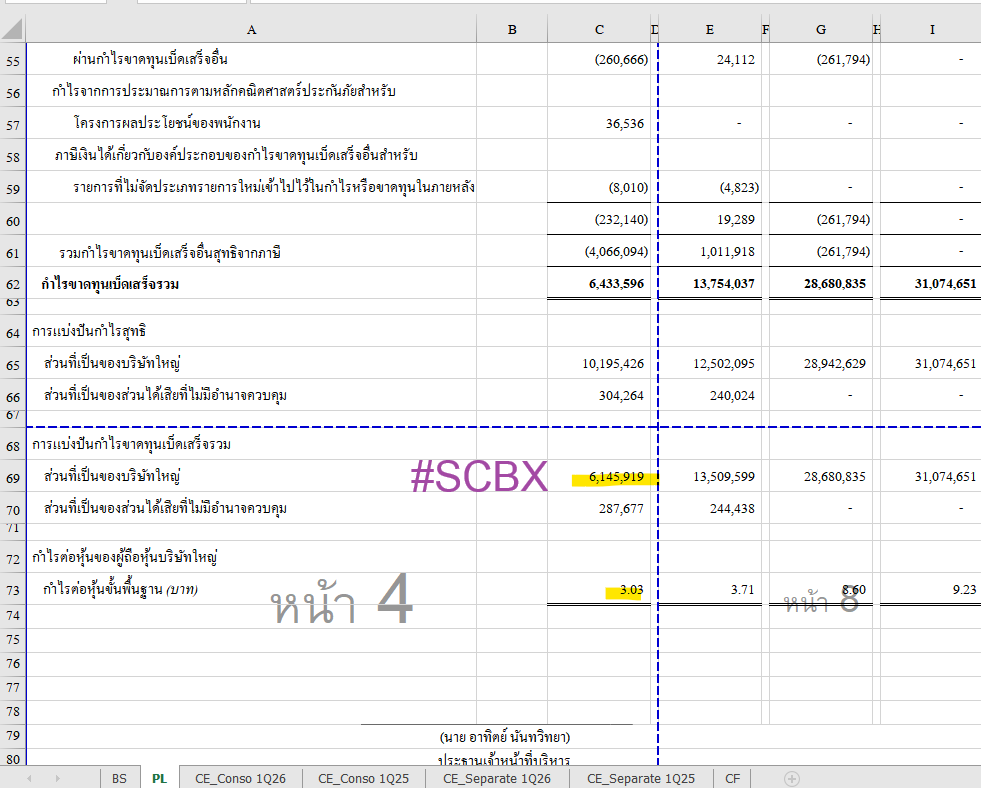Go to the CF sheet tab

tap(732, 779)
